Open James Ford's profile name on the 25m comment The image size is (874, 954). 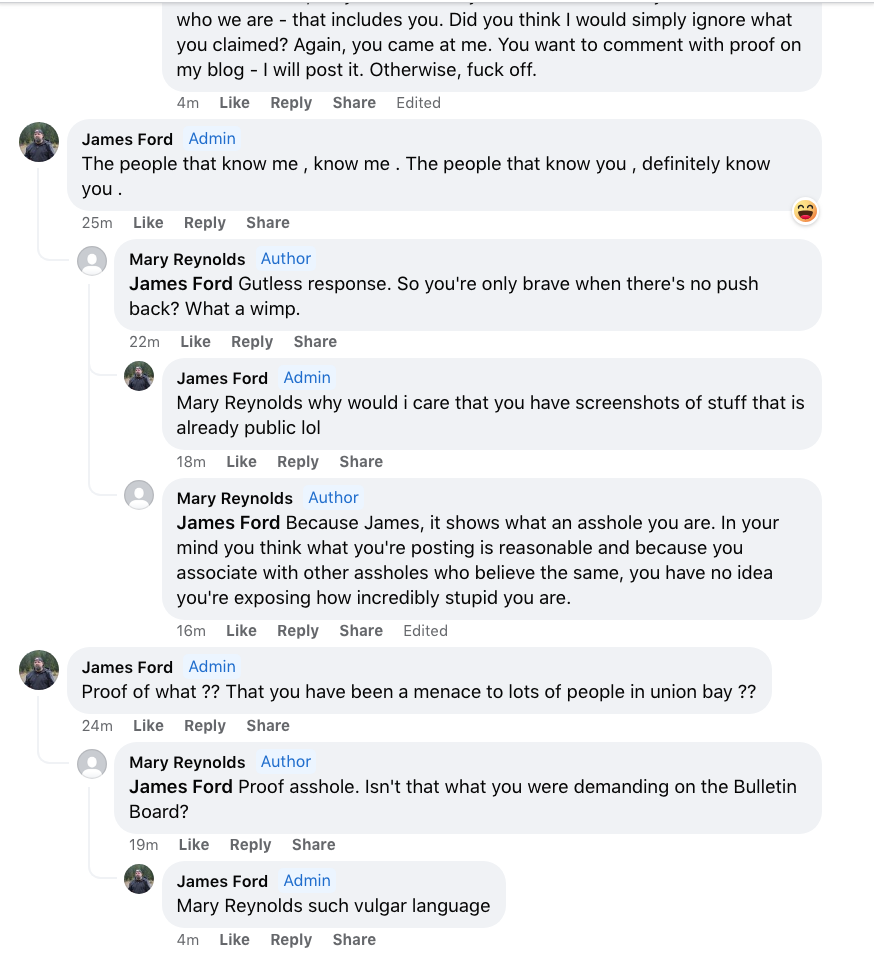[127, 139]
